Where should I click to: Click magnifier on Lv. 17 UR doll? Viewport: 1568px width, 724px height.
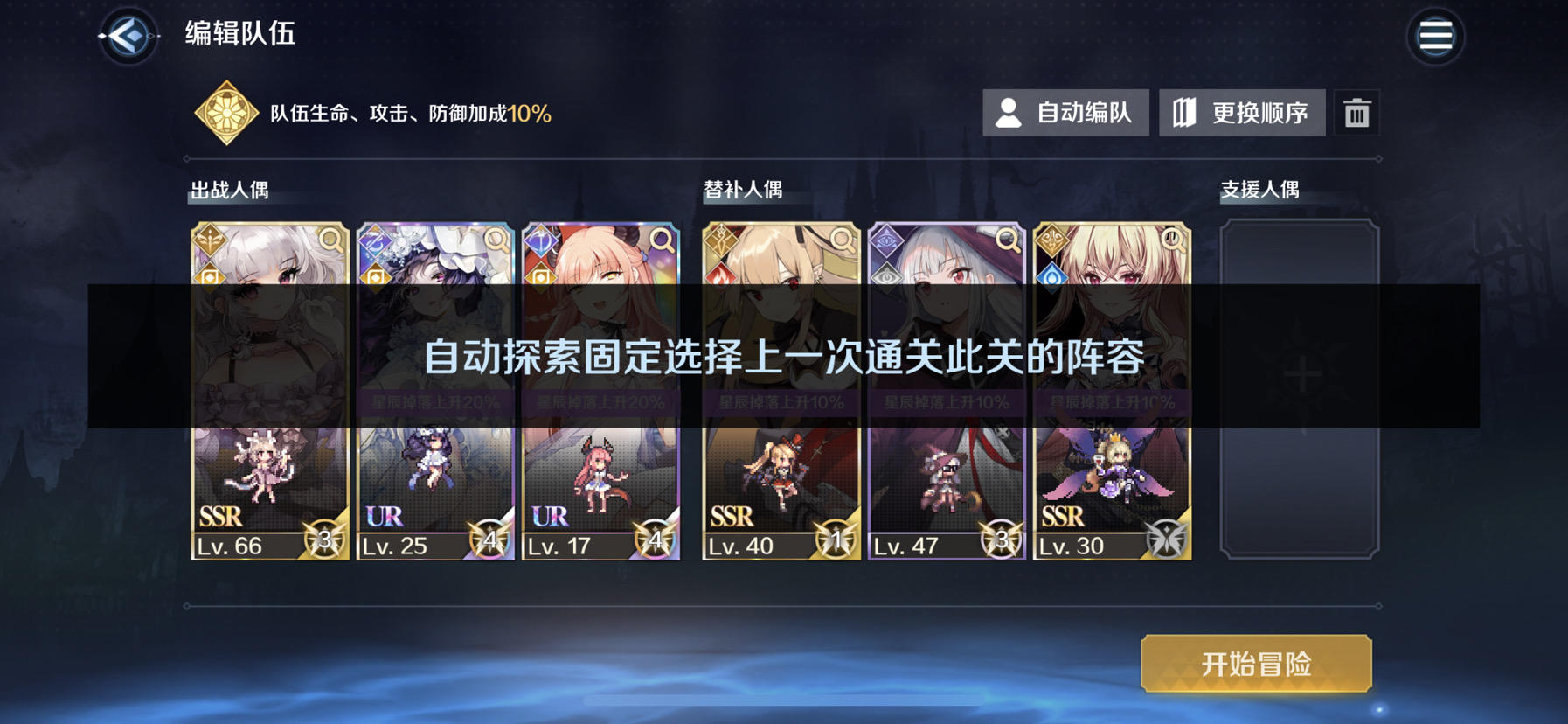pos(662,240)
